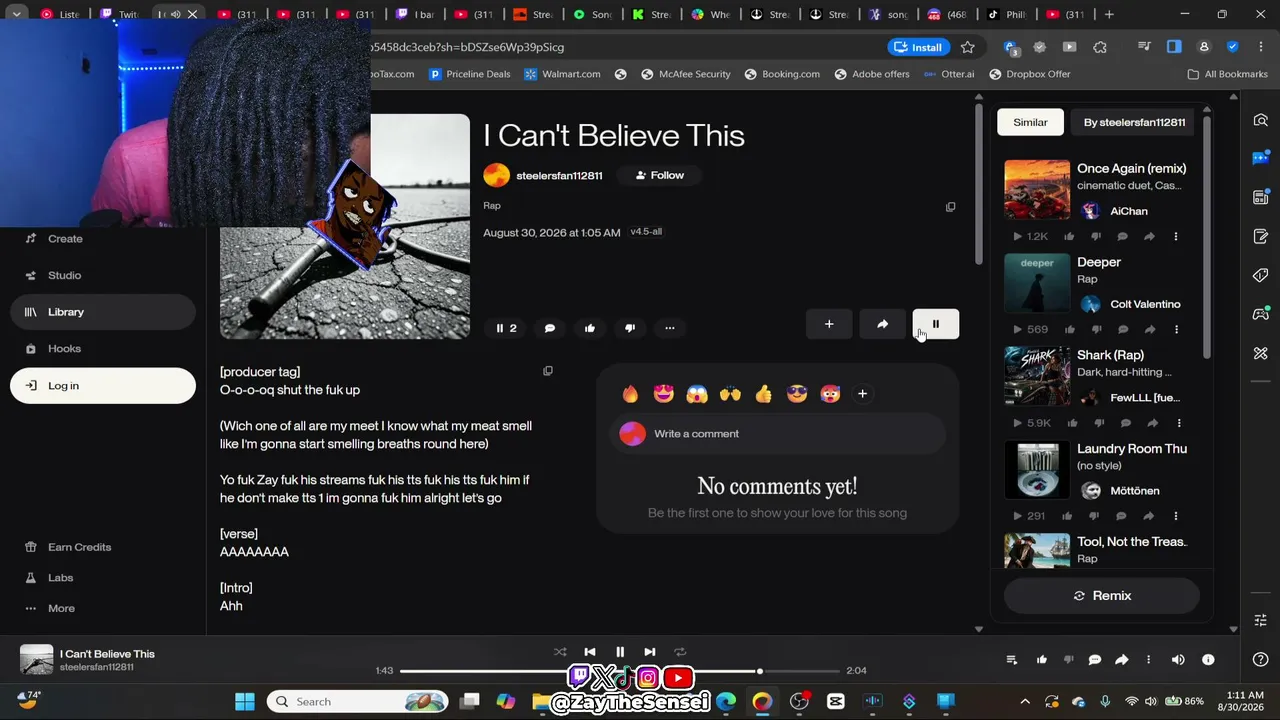Open Create in the sidebar
The width and height of the screenshot is (1280, 720).
[103, 239]
